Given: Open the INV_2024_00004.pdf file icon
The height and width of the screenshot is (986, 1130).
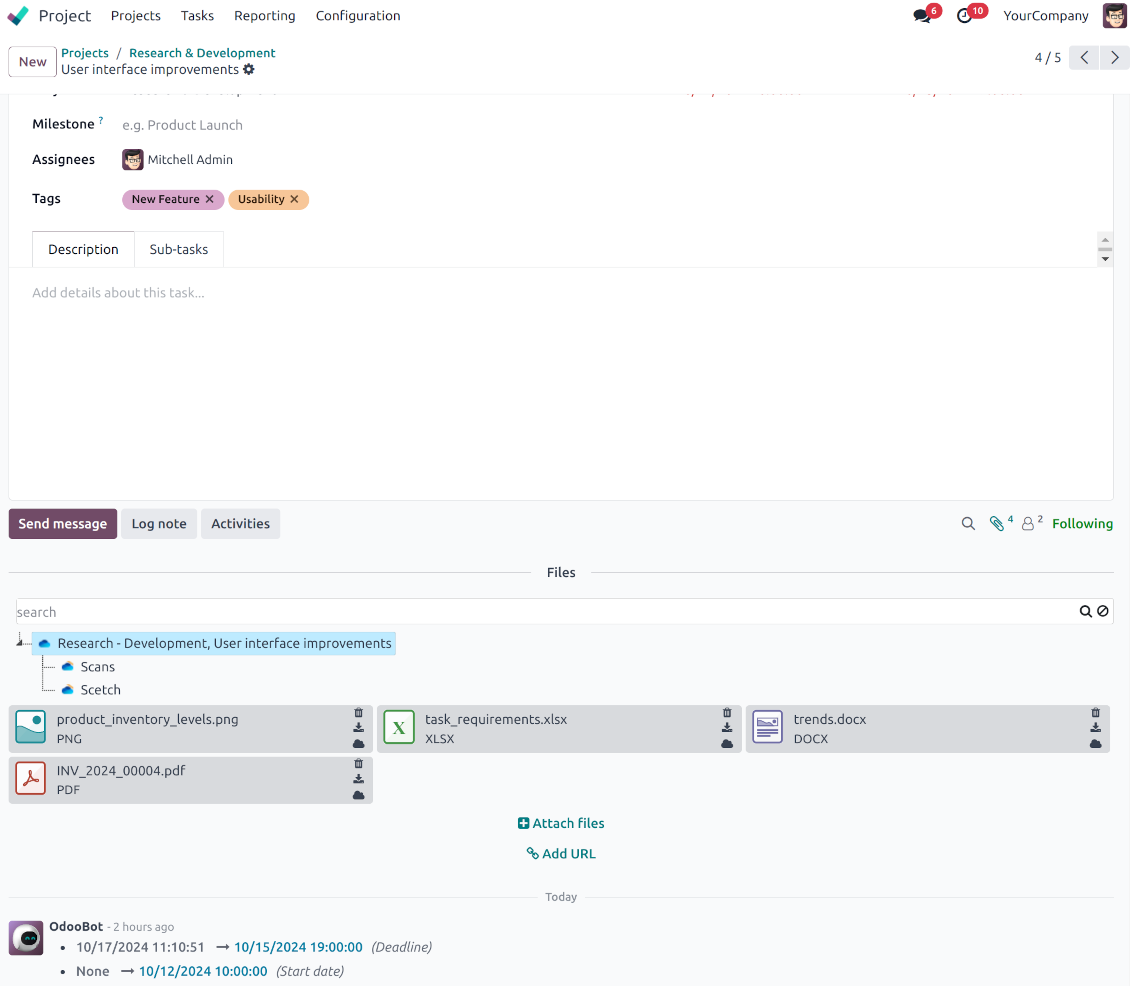Looking at the screenshot, I should coord(30,778).
